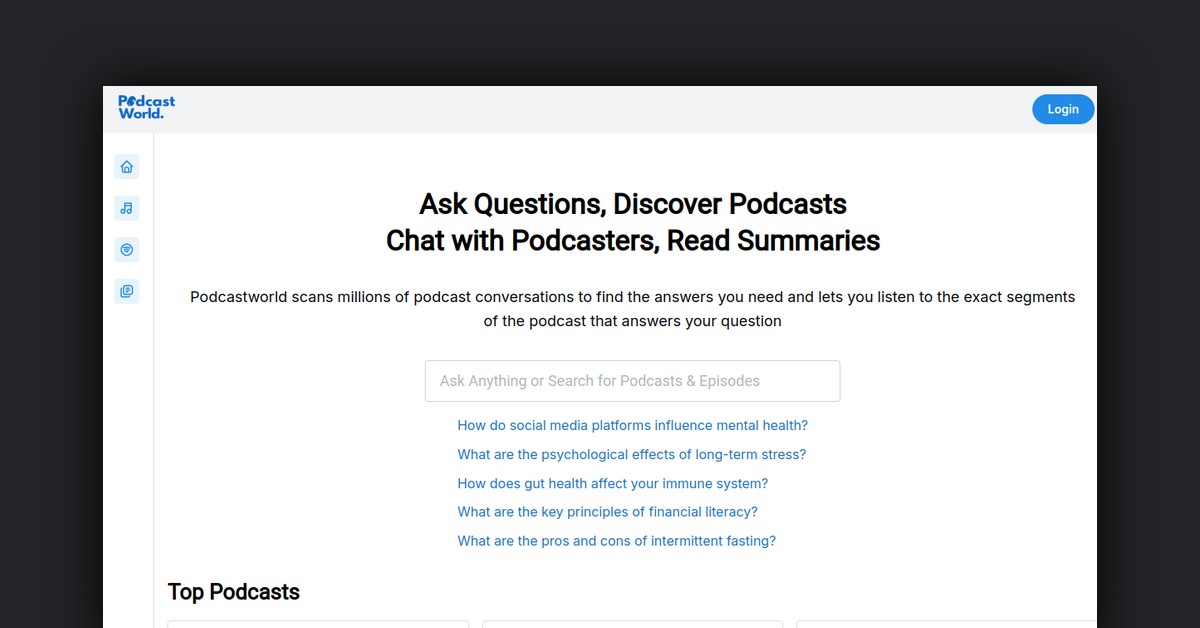This screenshot has height=628, width=1200.
Task: Click the Ask Questions, Discover Podcasts heading
Action: [632, 204]
